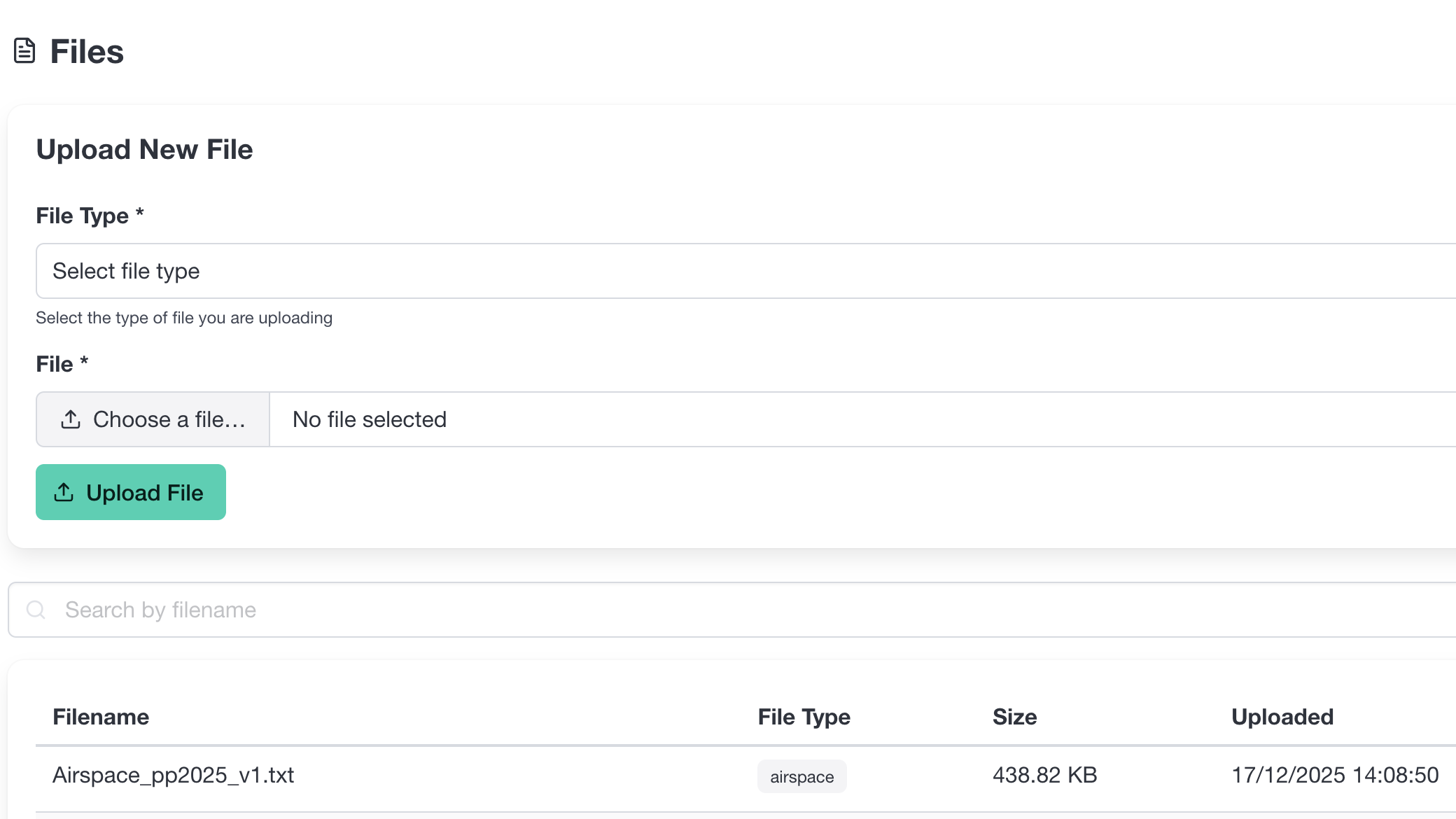Click the Size column header
The height and width of the screenshot is (819, 1456).
pyautogui.click(x=1014, y=717)
